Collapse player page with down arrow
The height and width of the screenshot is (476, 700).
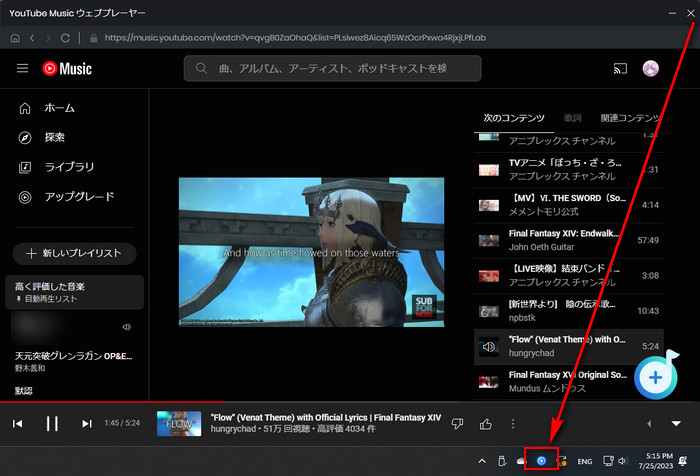676,423
